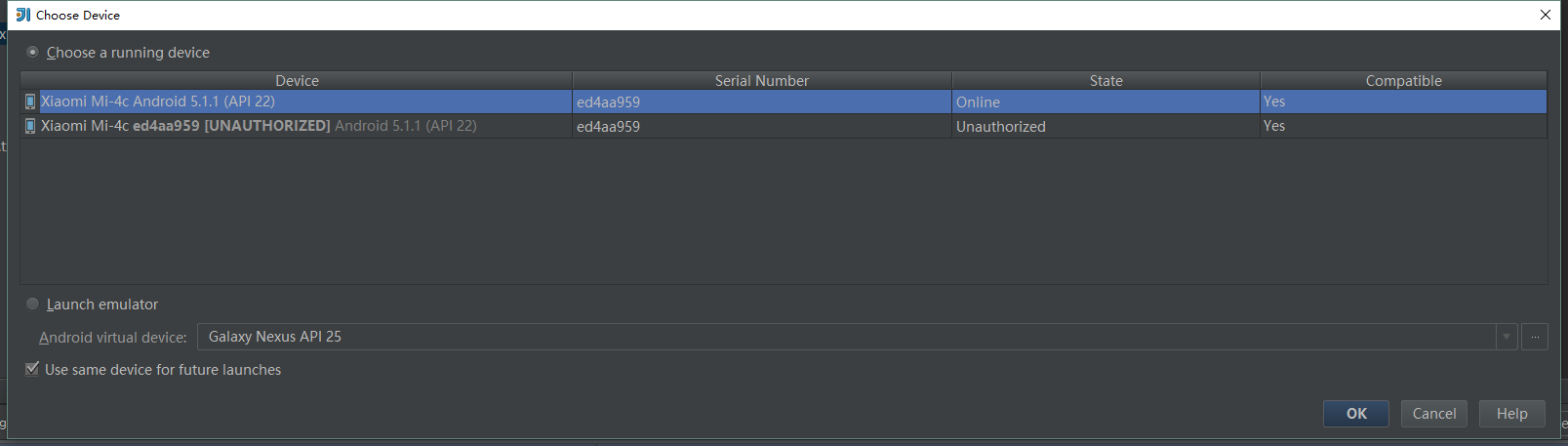This screenshot has height=446, width=1568.
Task: Close the Choose Device dialog
Action: [x=1546, y=15]
